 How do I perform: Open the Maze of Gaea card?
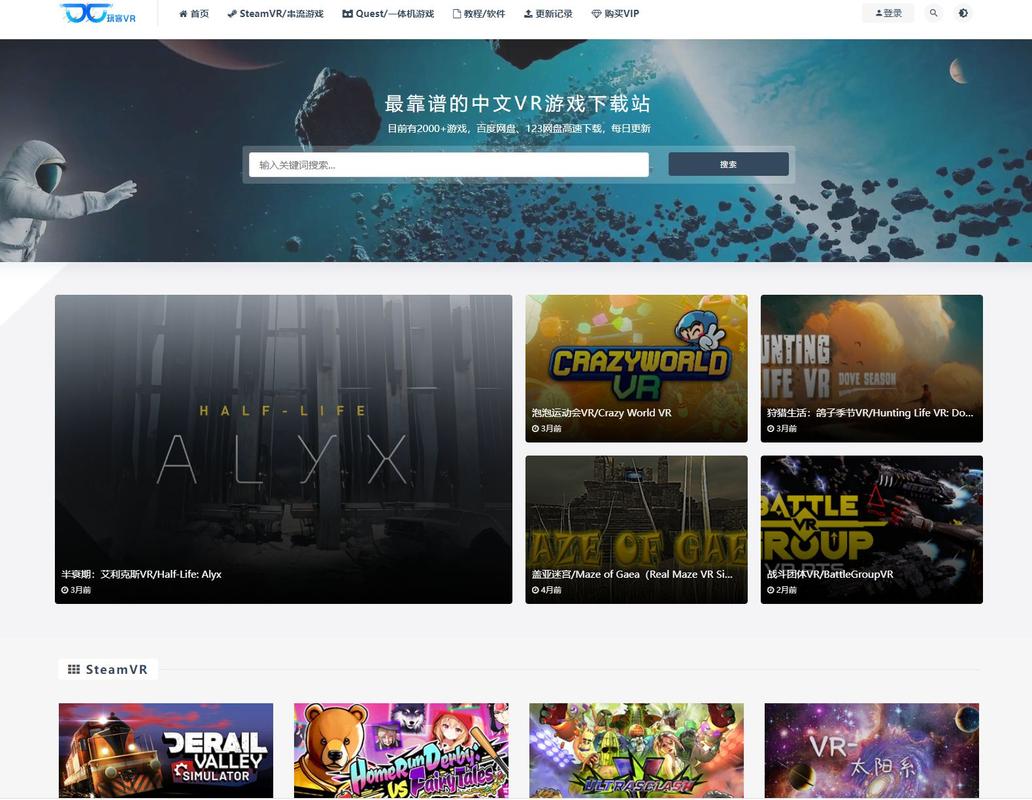pos(636,530)
